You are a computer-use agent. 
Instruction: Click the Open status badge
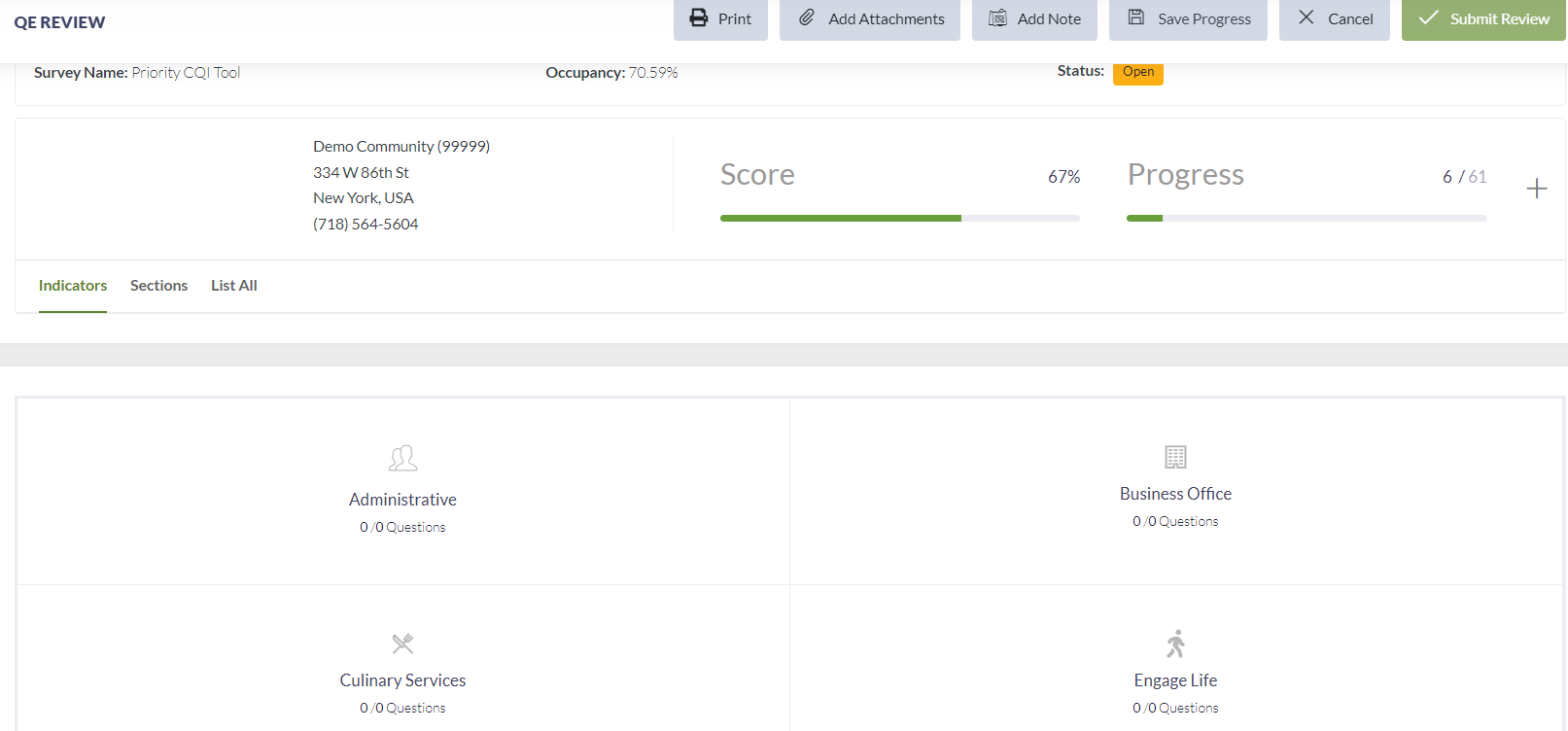1138,73
